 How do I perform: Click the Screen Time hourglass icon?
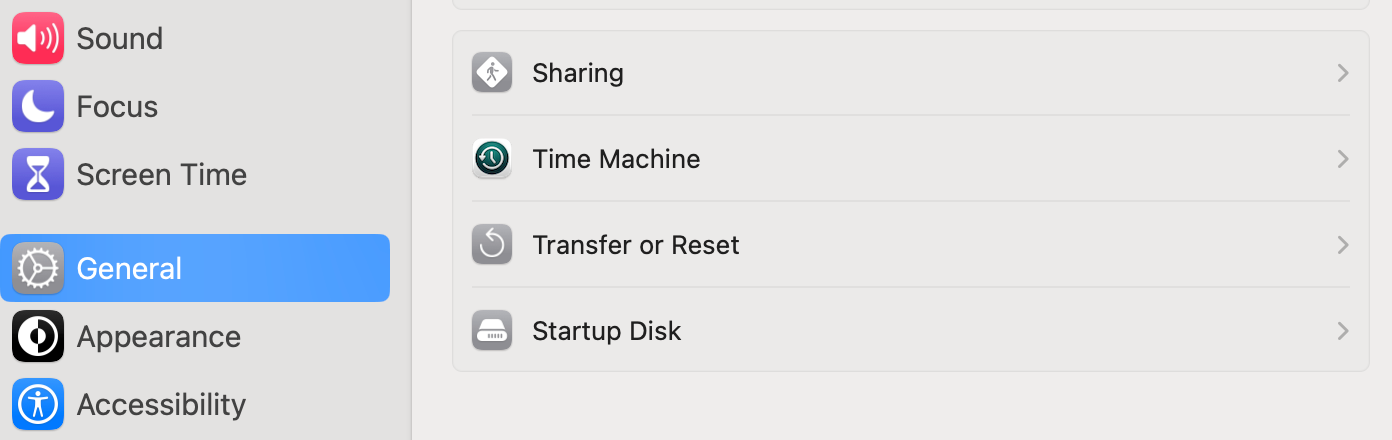pos(38,174)
